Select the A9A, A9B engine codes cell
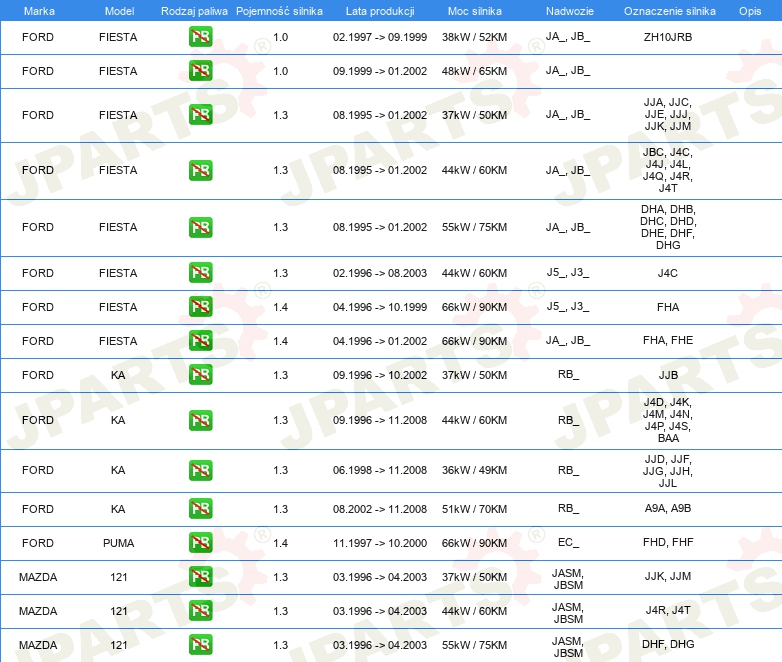This screenshot has height=662, width=782. (668, 508)
